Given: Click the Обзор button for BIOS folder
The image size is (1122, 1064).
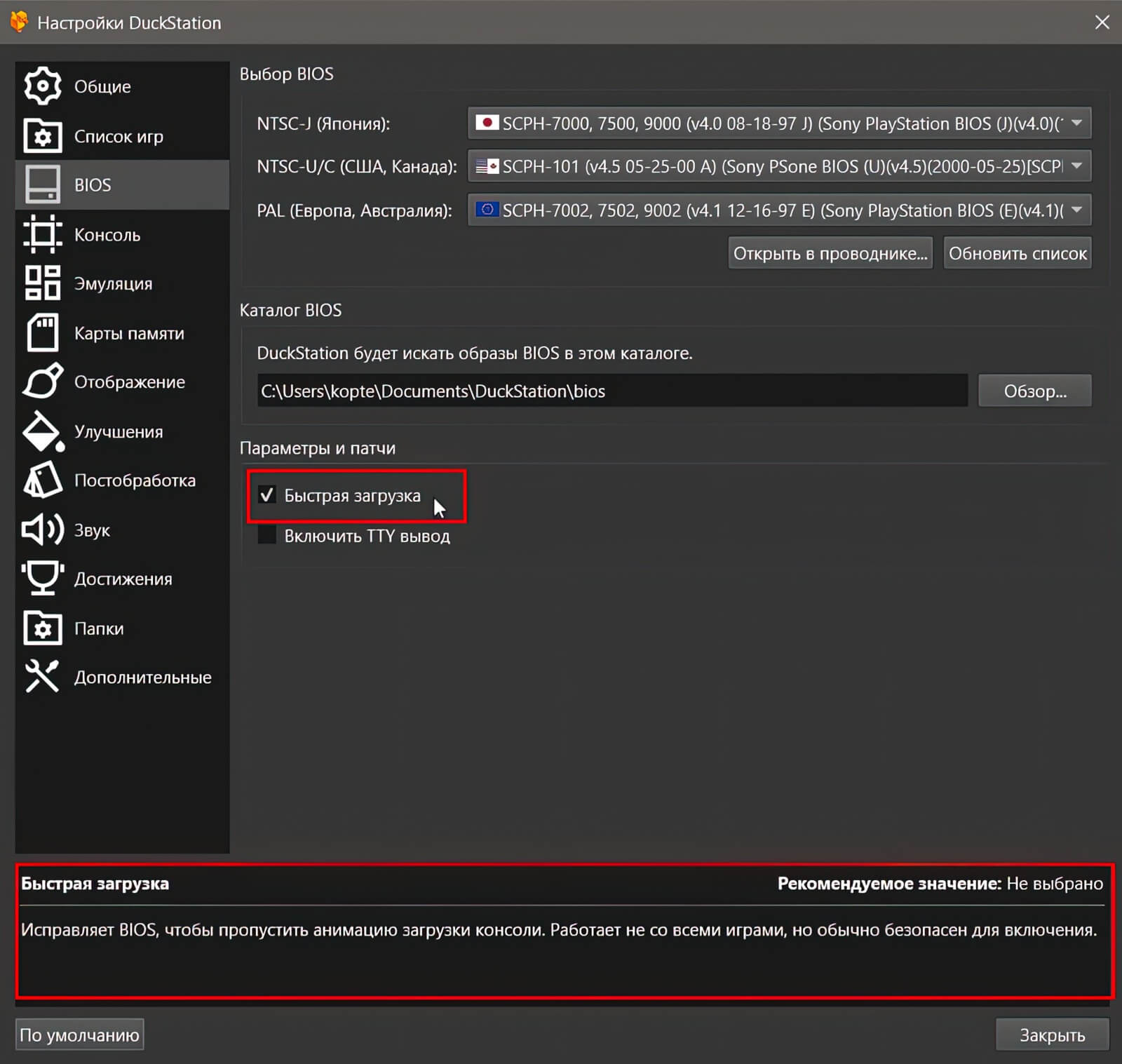Looking at the screenshot, I should pos(1035,391).
